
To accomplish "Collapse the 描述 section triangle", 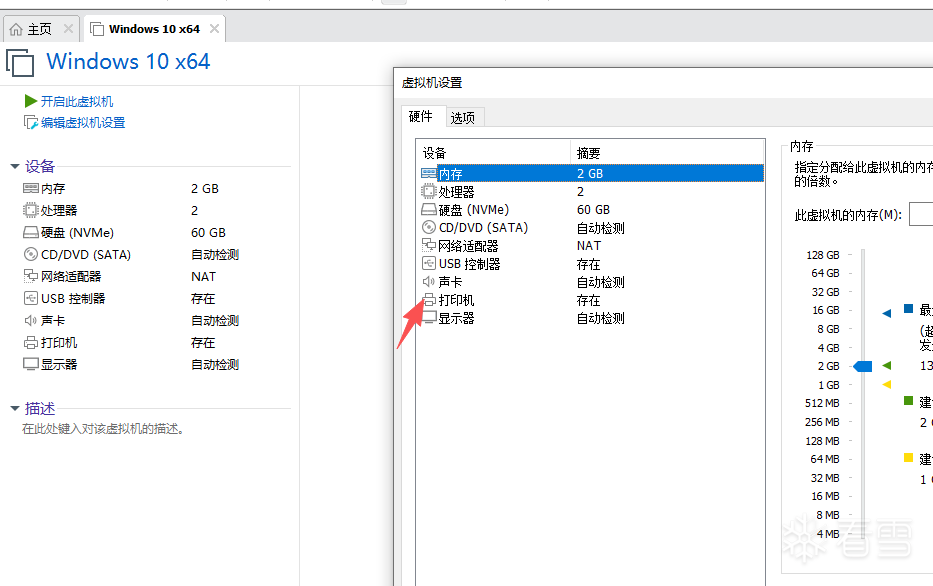I will tap(15, 409).
